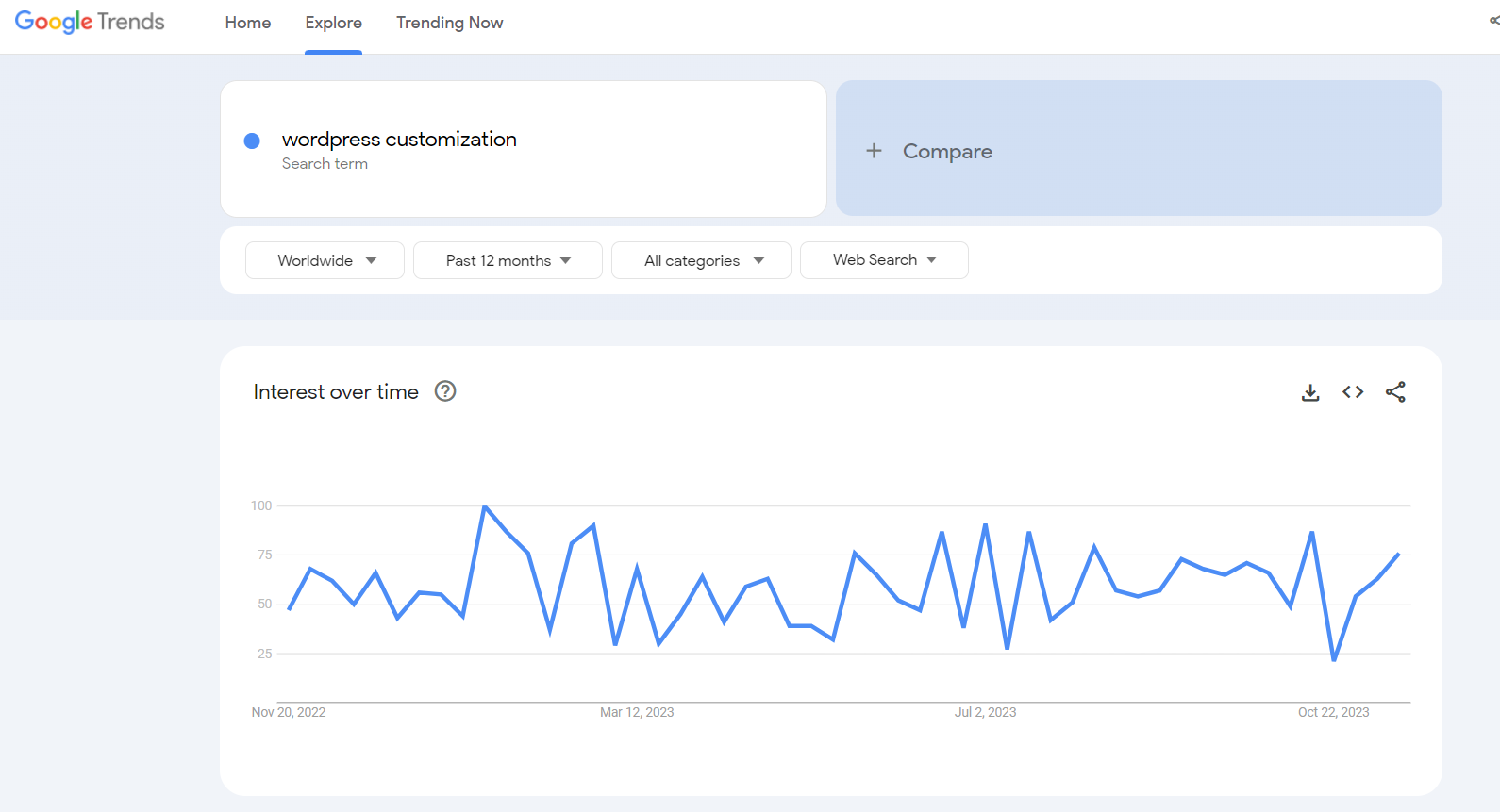Open the All categories dropdown

pos(701,260)
